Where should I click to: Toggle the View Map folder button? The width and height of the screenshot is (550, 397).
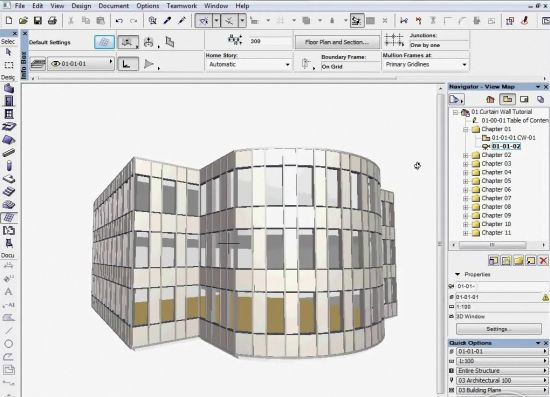point(507,100)
